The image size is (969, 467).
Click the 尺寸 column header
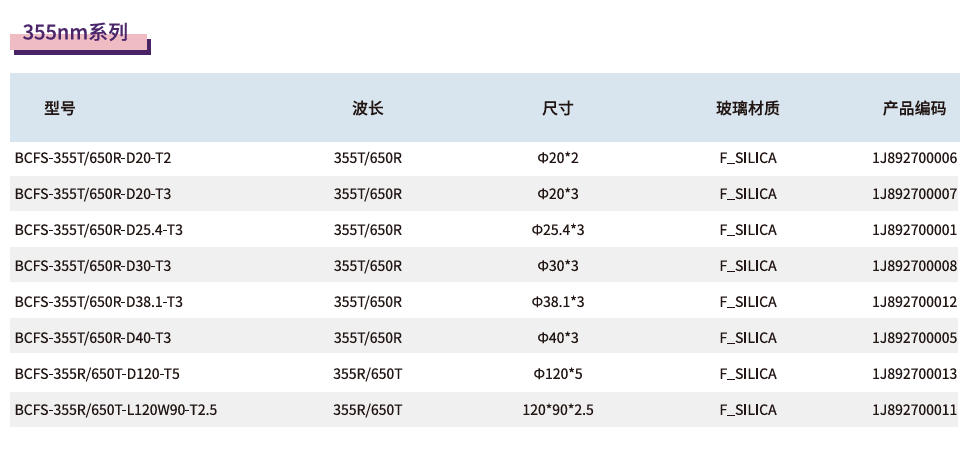(557, 109)
